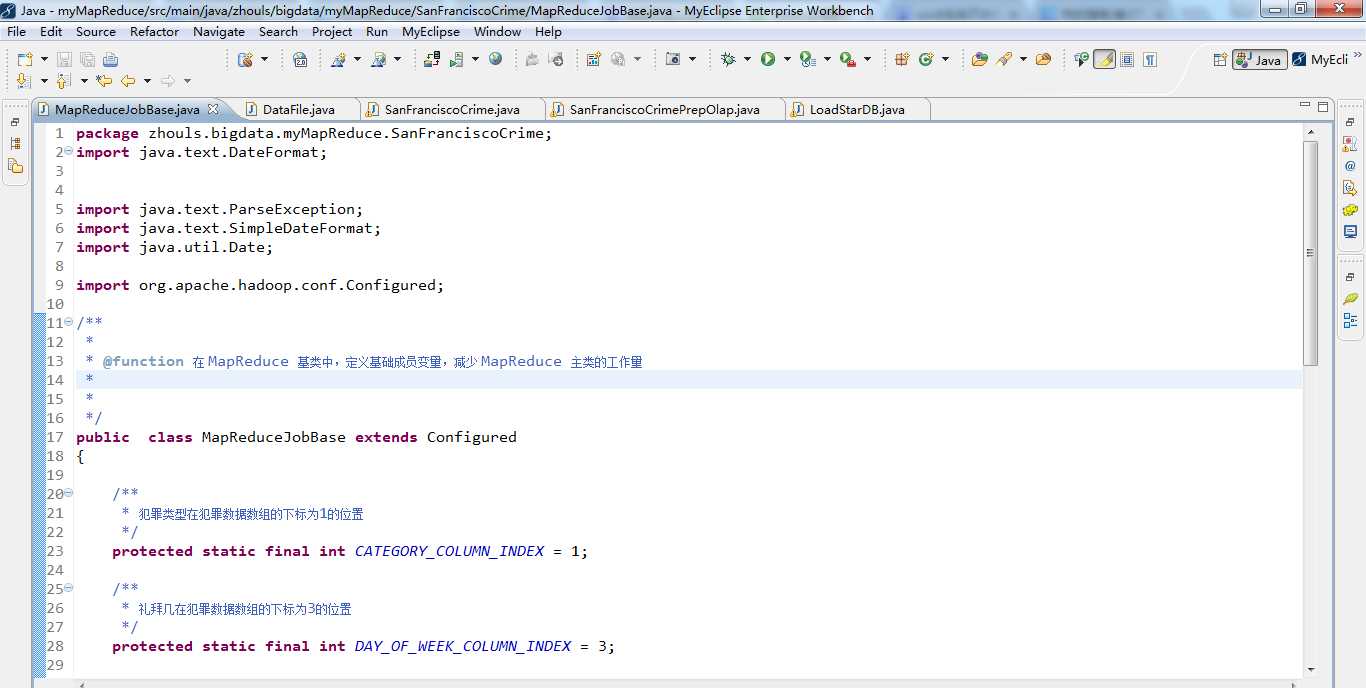Open the Navigate menu
1366x688 pixels.
pos(219,31)
